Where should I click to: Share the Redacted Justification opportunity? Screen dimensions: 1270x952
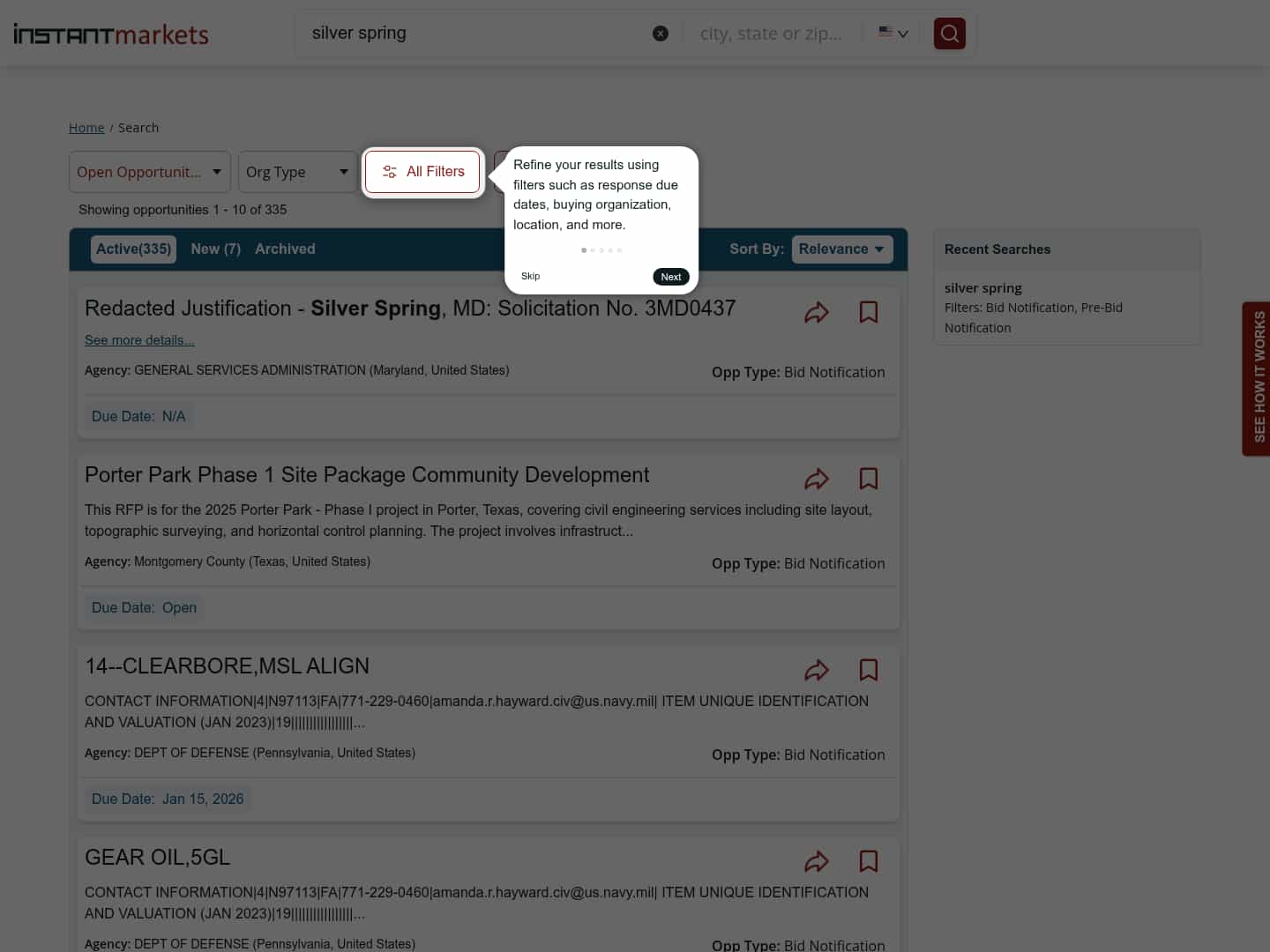(816, 312)
